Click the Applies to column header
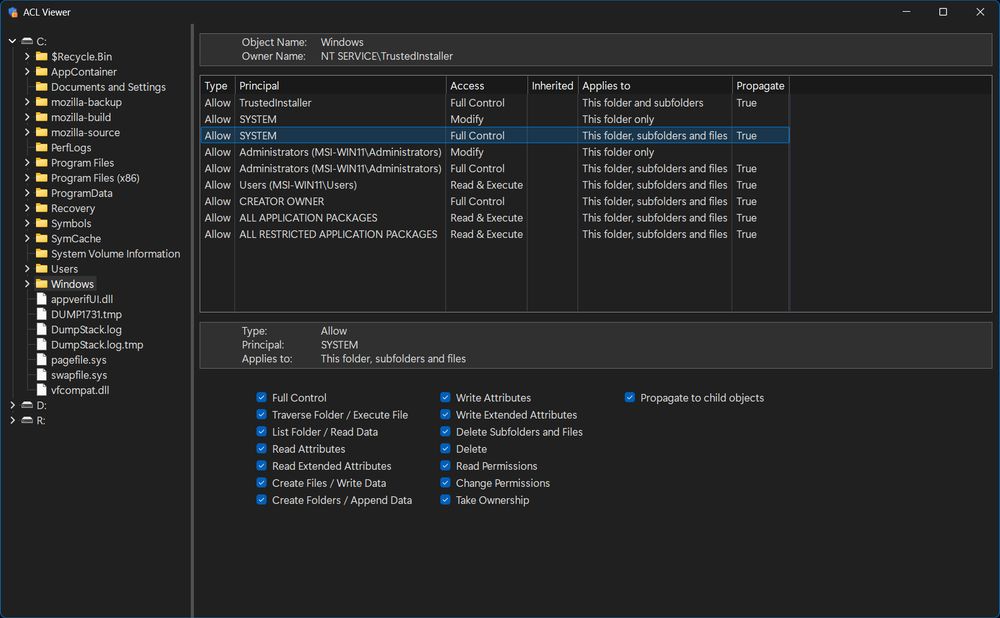This screenshot has width=1000, height=618. pos(655,85)
